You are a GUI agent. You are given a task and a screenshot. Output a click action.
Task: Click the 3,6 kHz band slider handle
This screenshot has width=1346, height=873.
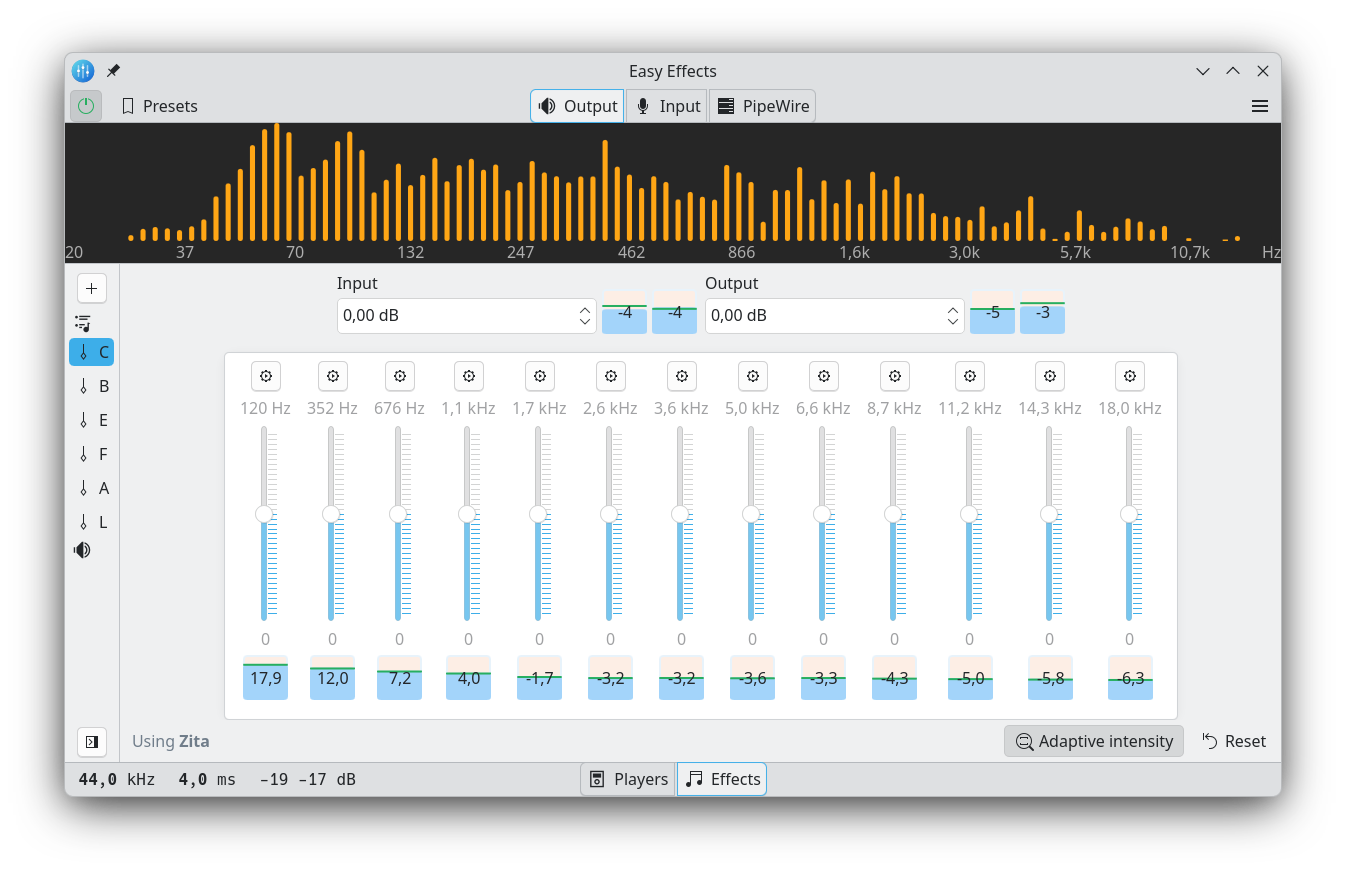pyautogui.click(x=680, y=514)
